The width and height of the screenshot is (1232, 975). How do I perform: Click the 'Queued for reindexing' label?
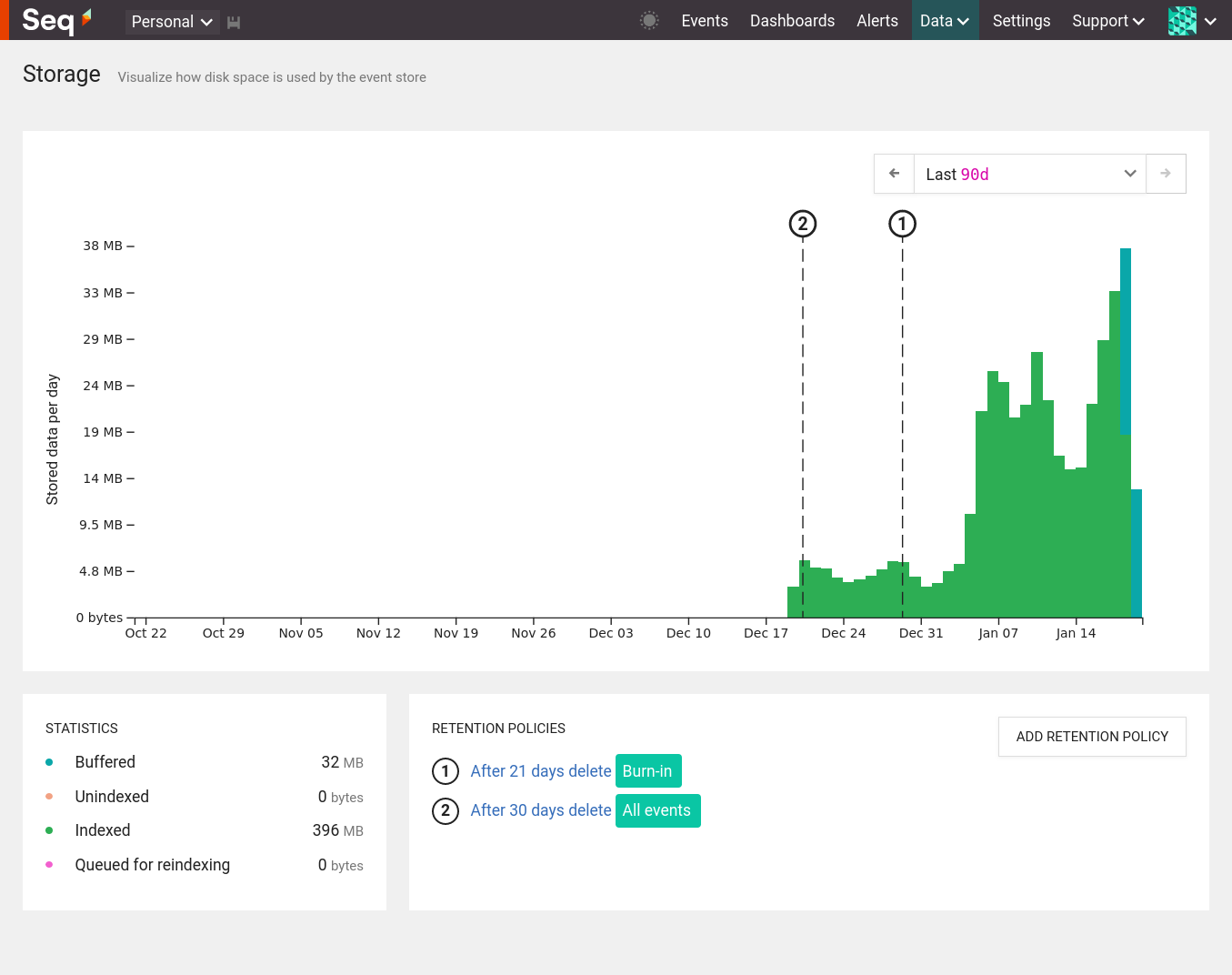(x=153, y=865)
